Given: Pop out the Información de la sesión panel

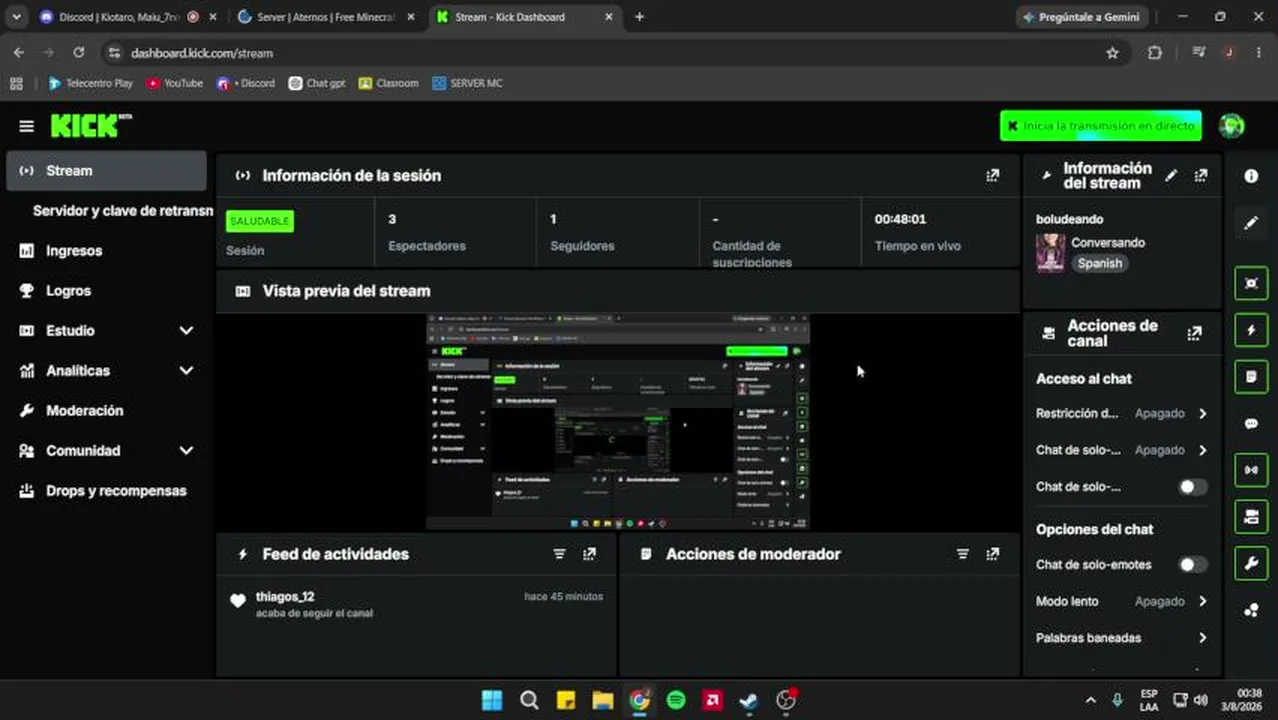Looking at the screenshot, I should click(x=992, y=175).
